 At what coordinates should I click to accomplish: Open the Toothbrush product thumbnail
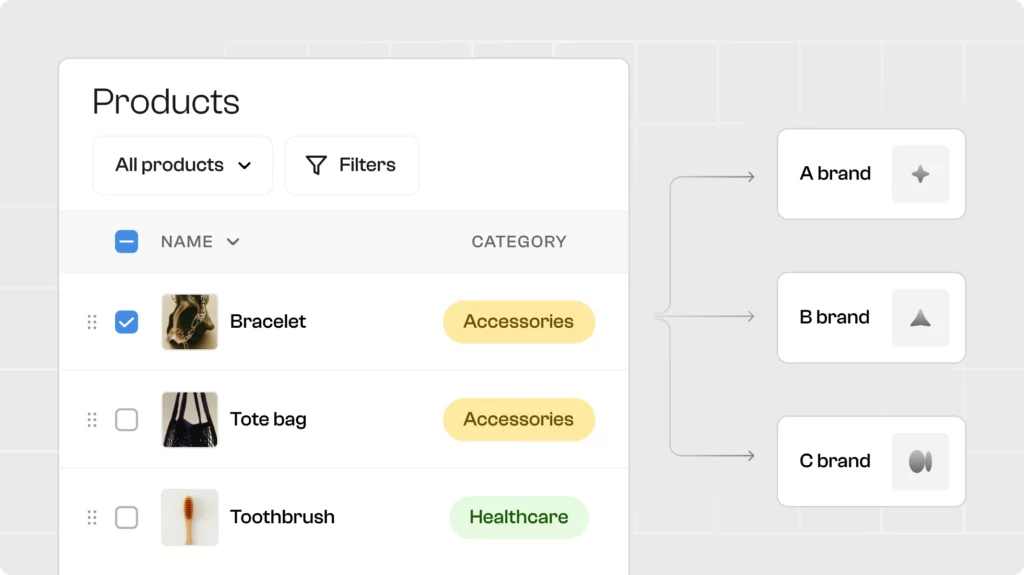point(190,517)
